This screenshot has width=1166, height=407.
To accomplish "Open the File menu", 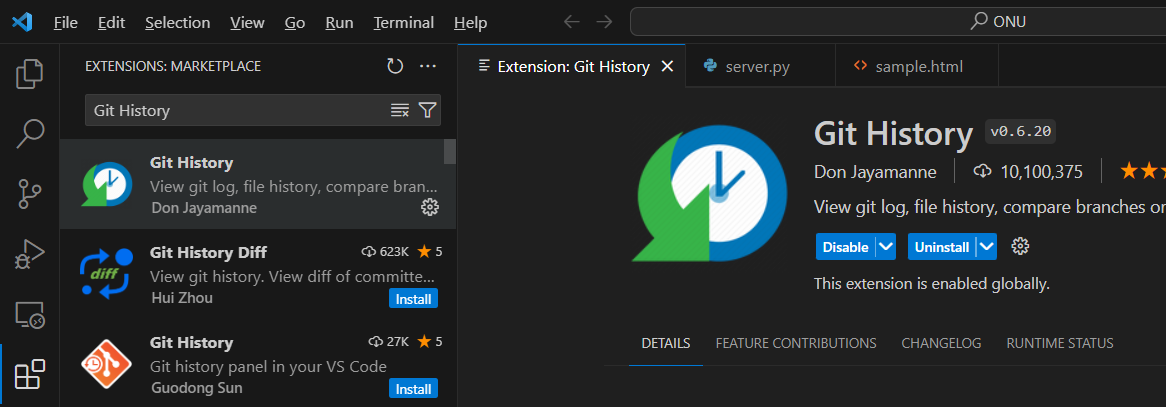I will click(65, 22).
